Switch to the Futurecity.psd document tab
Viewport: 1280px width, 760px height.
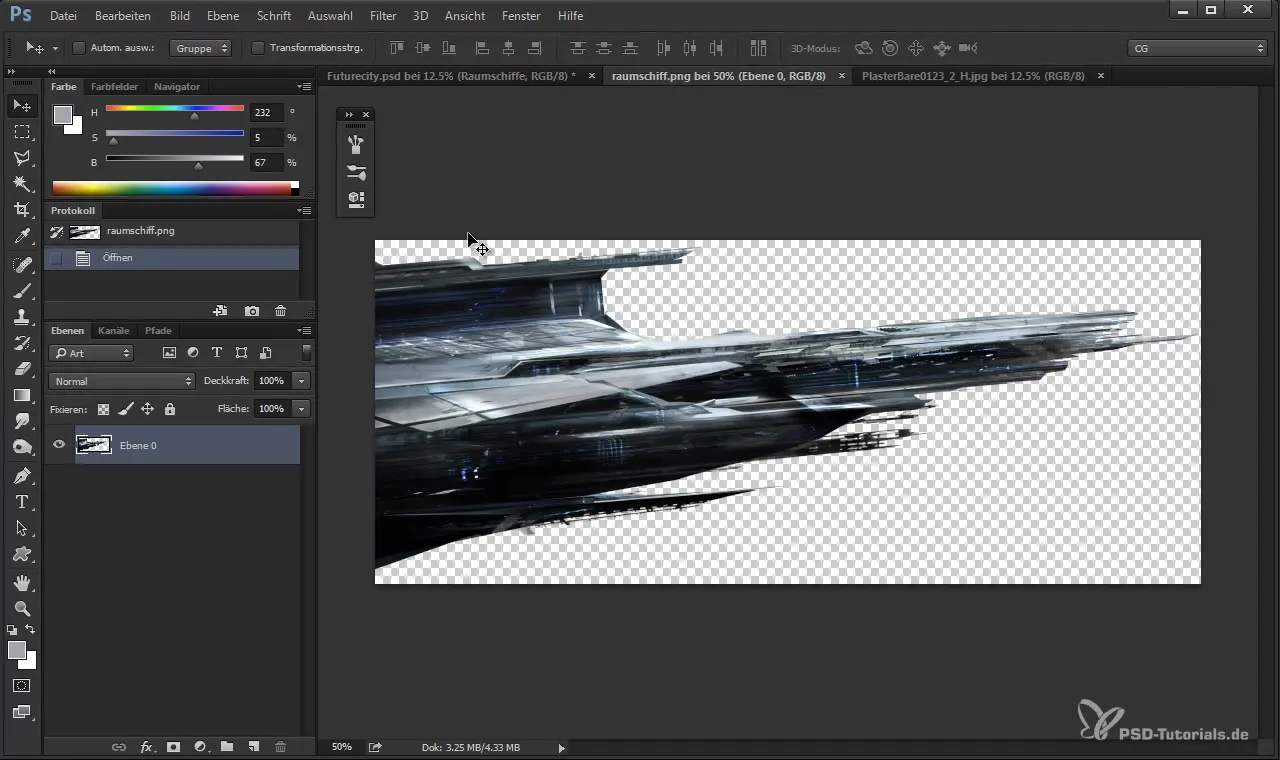tap(451, 76)
